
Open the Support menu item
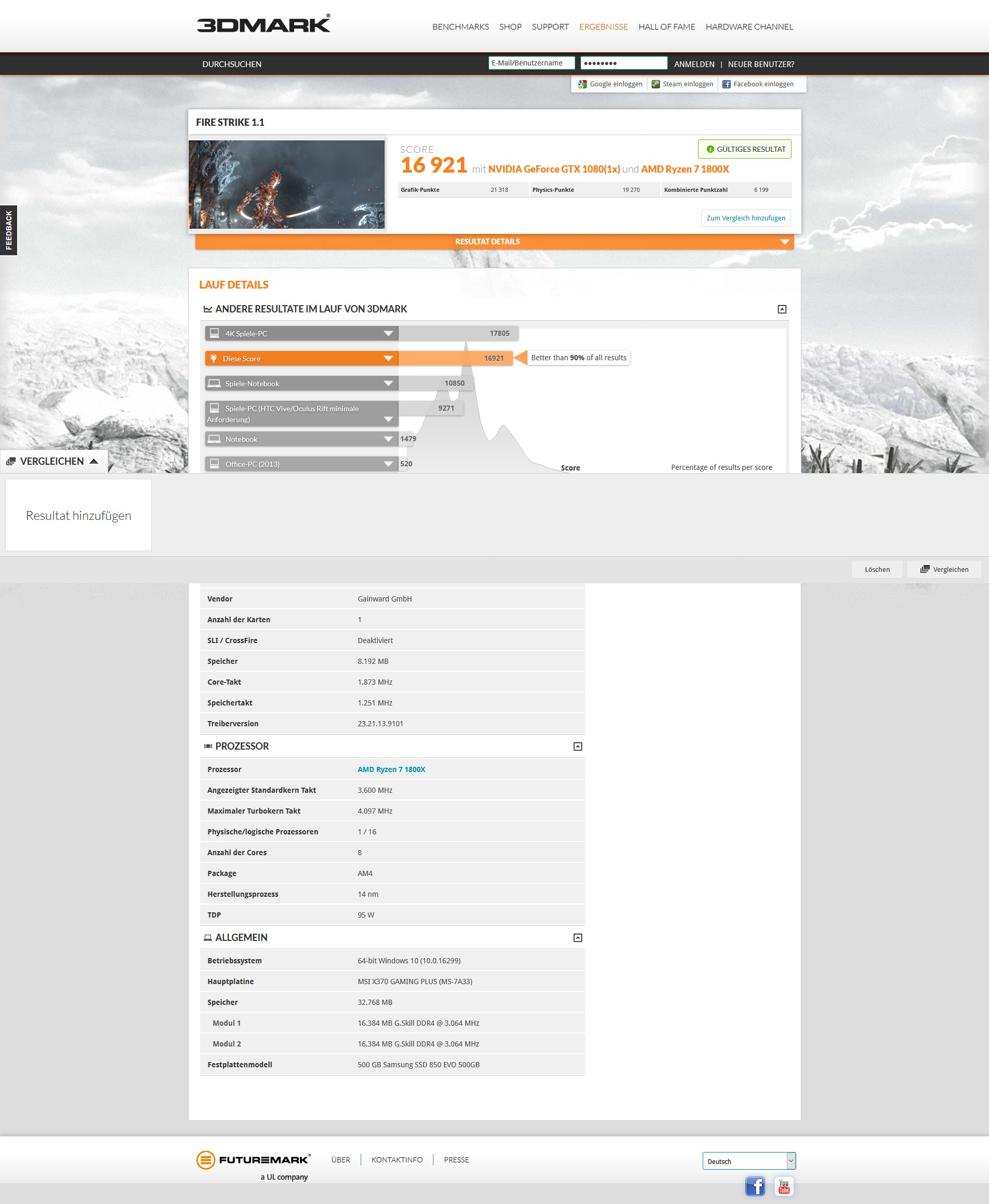[550, 27]
